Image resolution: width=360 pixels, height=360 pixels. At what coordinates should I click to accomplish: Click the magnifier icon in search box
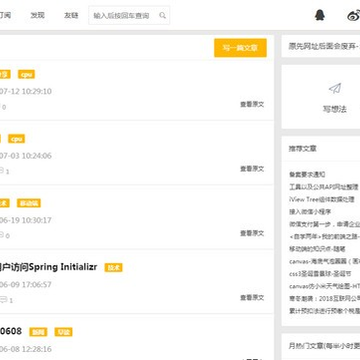point(162,15)
